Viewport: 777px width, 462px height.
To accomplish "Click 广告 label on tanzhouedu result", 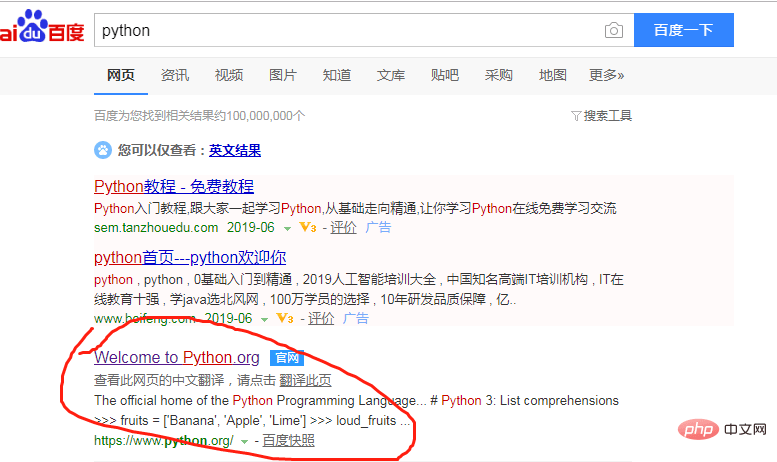I will (378, 228).
